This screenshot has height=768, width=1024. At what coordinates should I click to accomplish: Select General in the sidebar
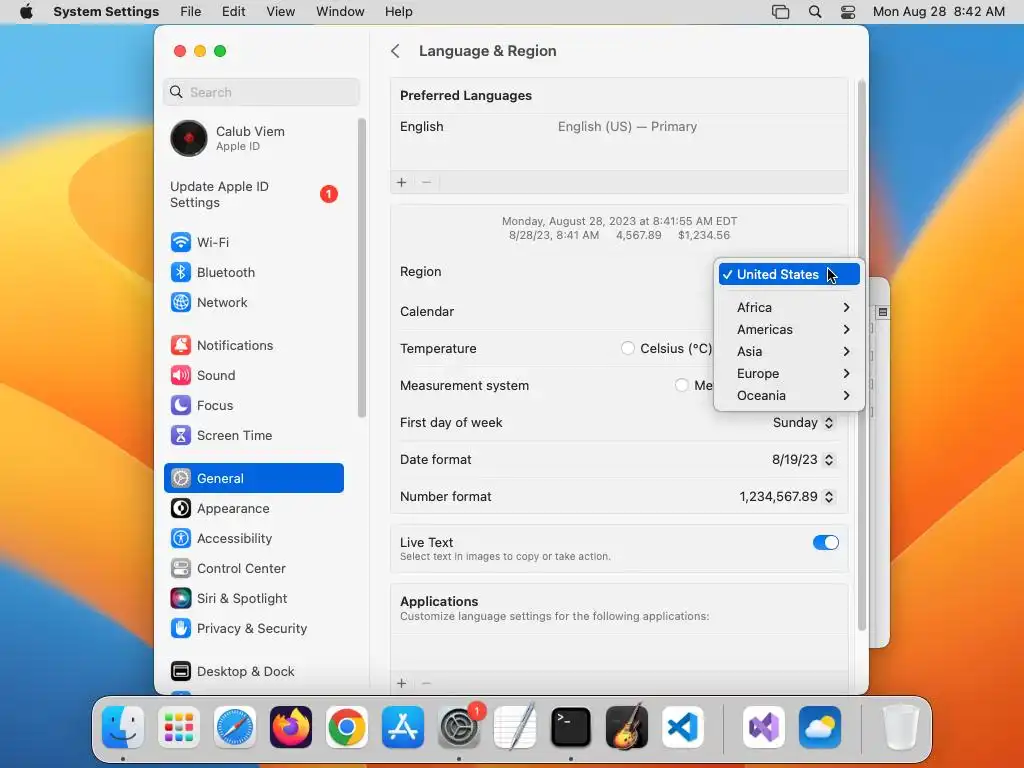coord(253,478)
